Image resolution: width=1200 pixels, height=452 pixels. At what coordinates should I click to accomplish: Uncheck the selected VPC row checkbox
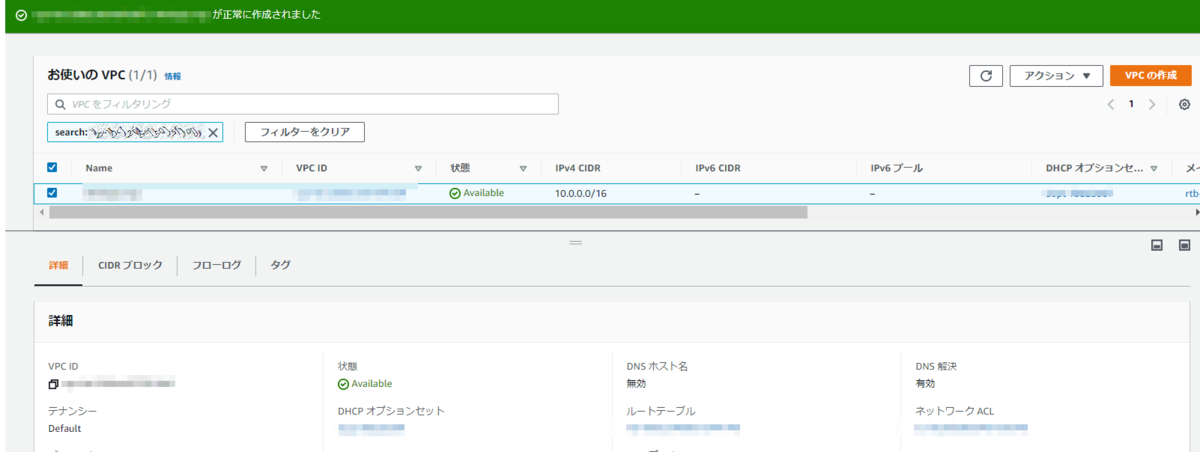click(x=52, y=193)
